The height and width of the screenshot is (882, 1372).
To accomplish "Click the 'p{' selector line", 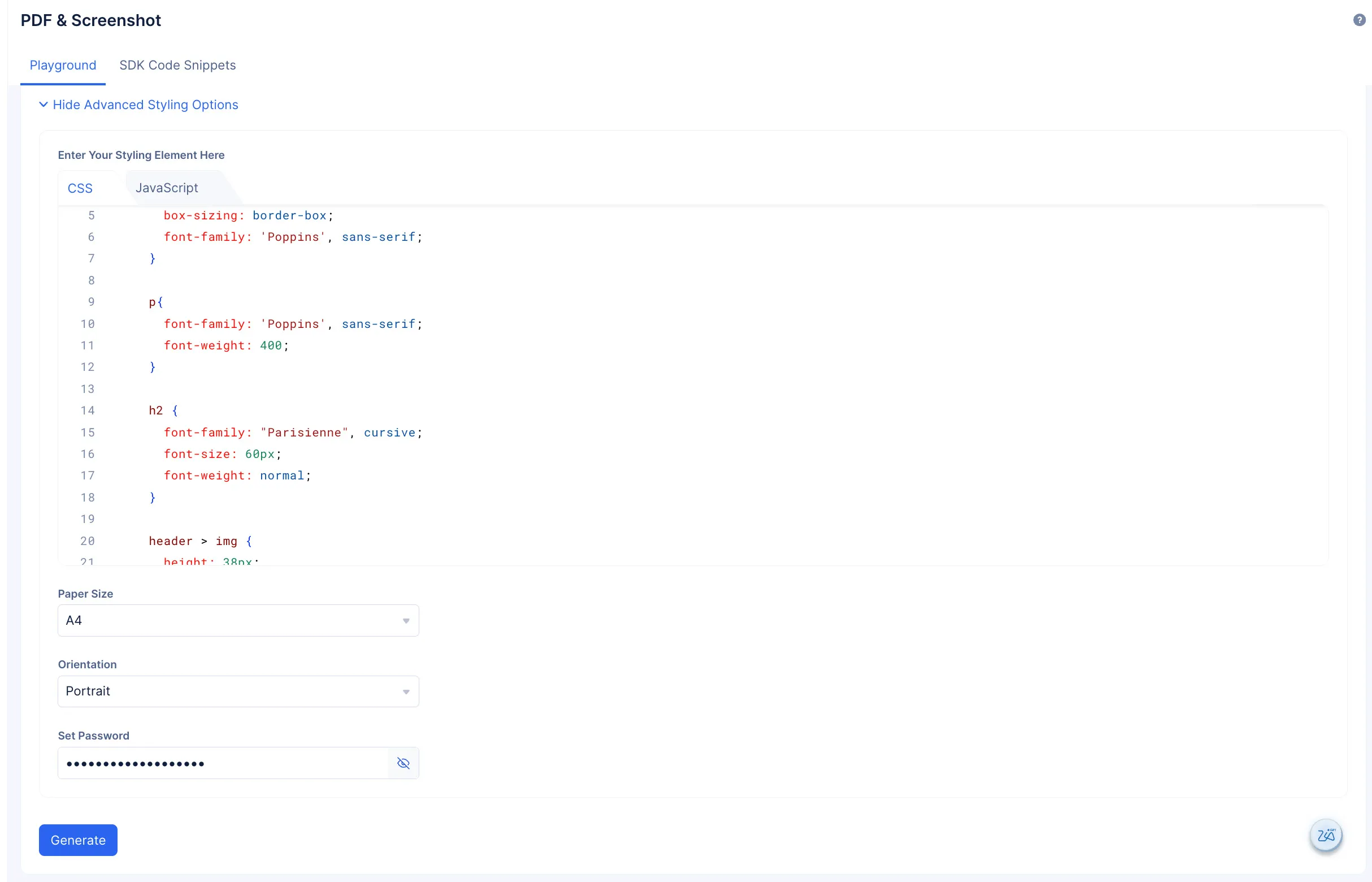I will point(157,302).
